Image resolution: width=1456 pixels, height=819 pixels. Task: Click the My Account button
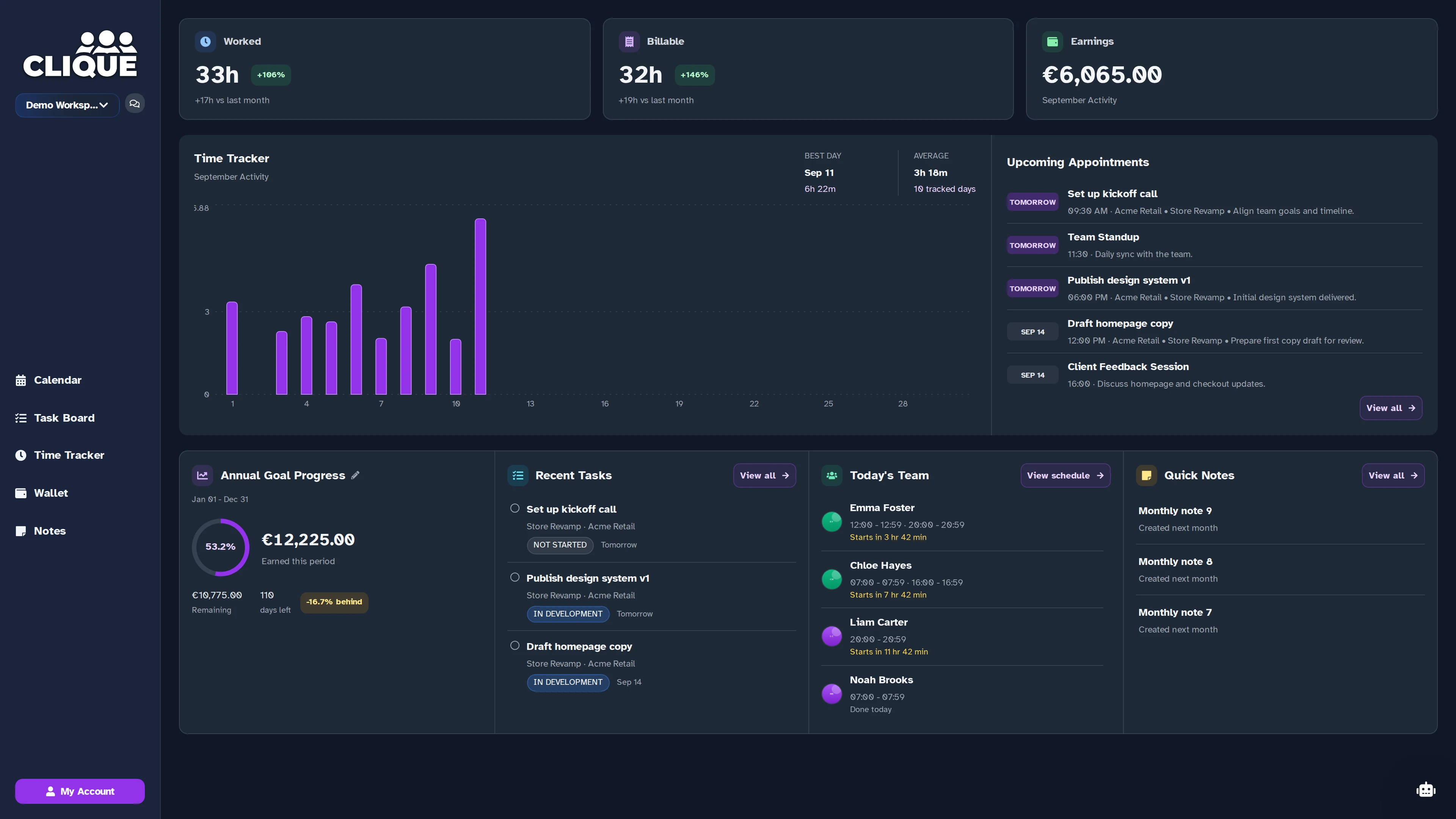pos(80,791)
